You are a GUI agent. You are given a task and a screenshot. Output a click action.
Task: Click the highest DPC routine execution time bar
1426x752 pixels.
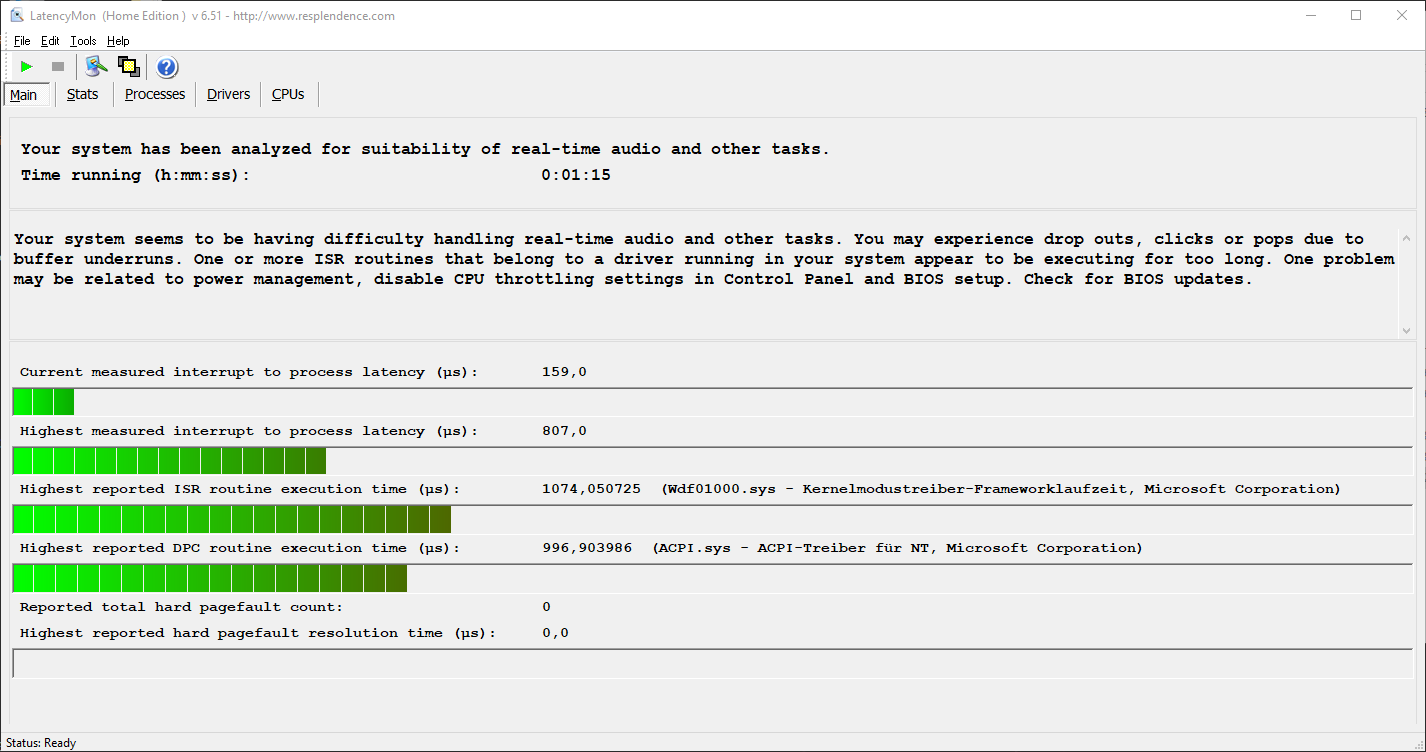pos(210,579)
